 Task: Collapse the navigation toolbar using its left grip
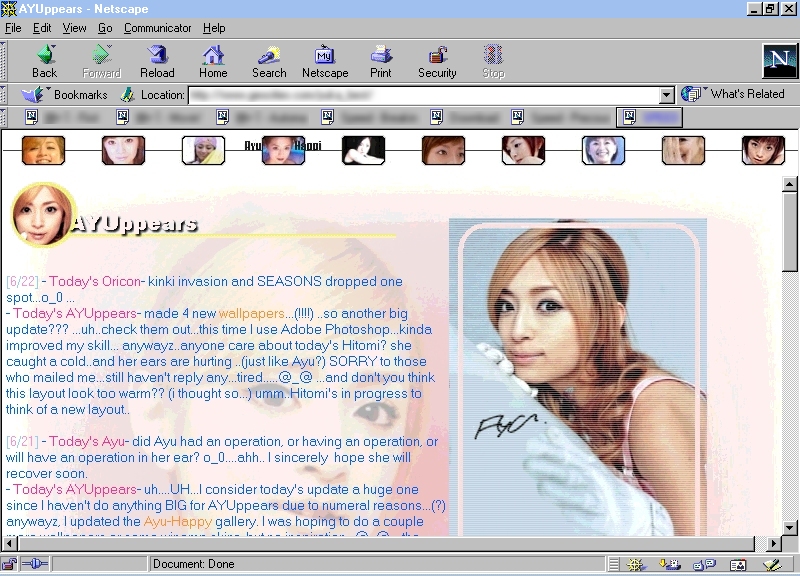pos(5,60)
